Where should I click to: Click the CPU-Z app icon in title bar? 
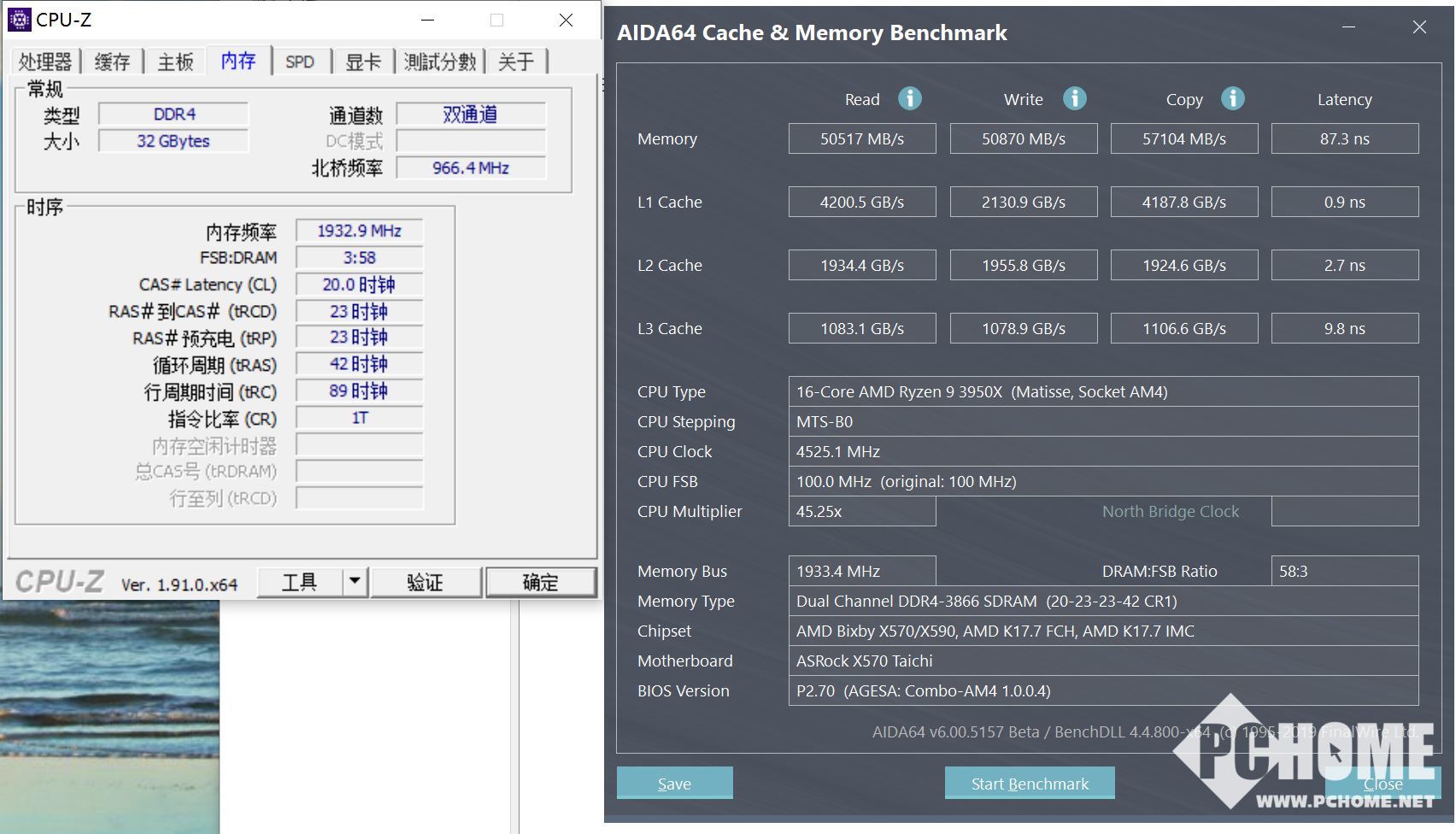click(x=19, y=20)
